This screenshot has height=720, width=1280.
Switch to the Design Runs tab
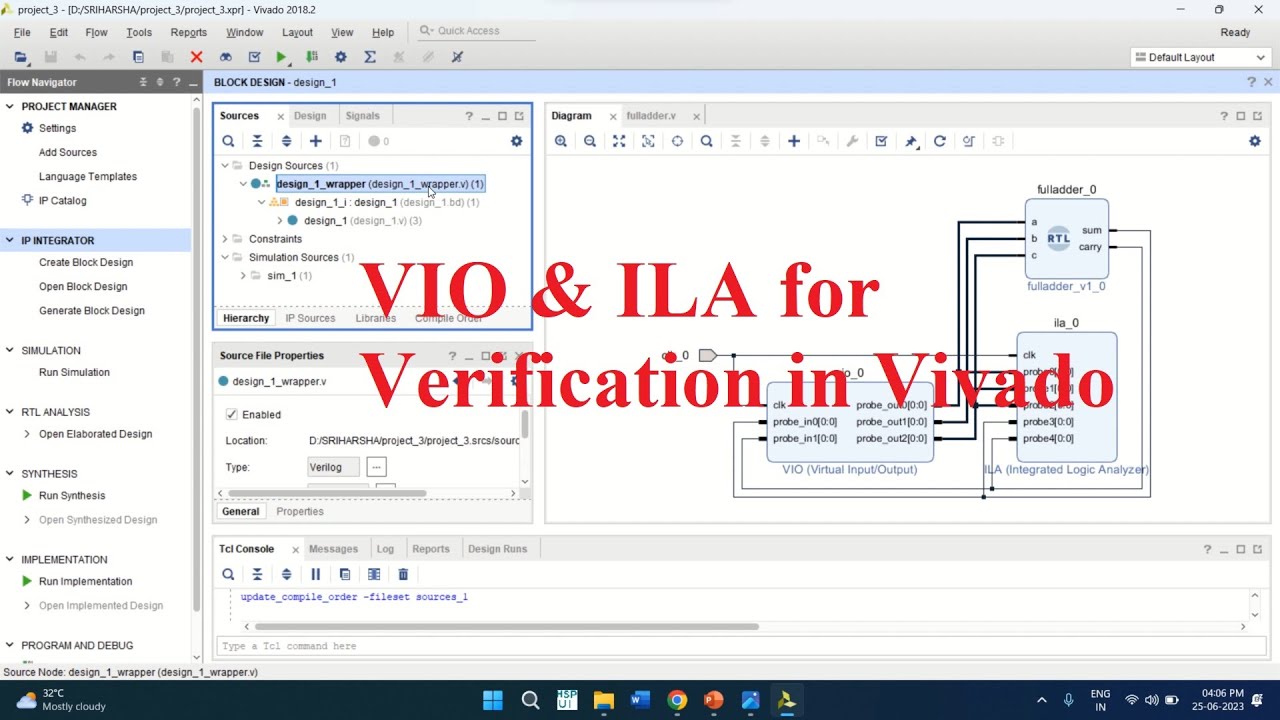point(497,549)
